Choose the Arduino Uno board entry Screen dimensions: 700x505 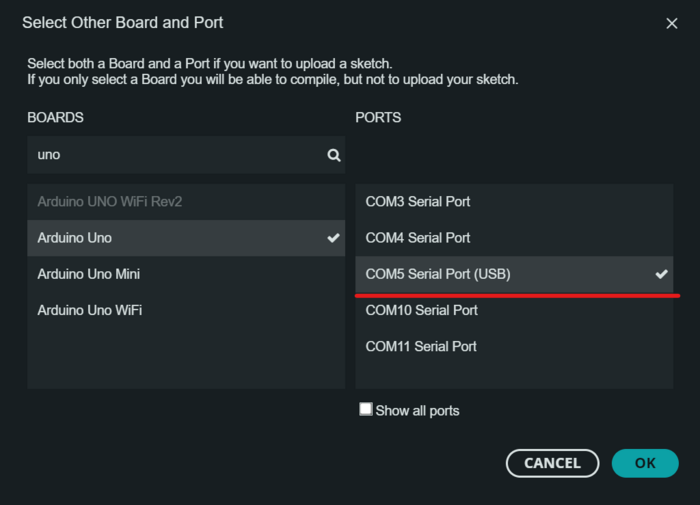point(75,238)
